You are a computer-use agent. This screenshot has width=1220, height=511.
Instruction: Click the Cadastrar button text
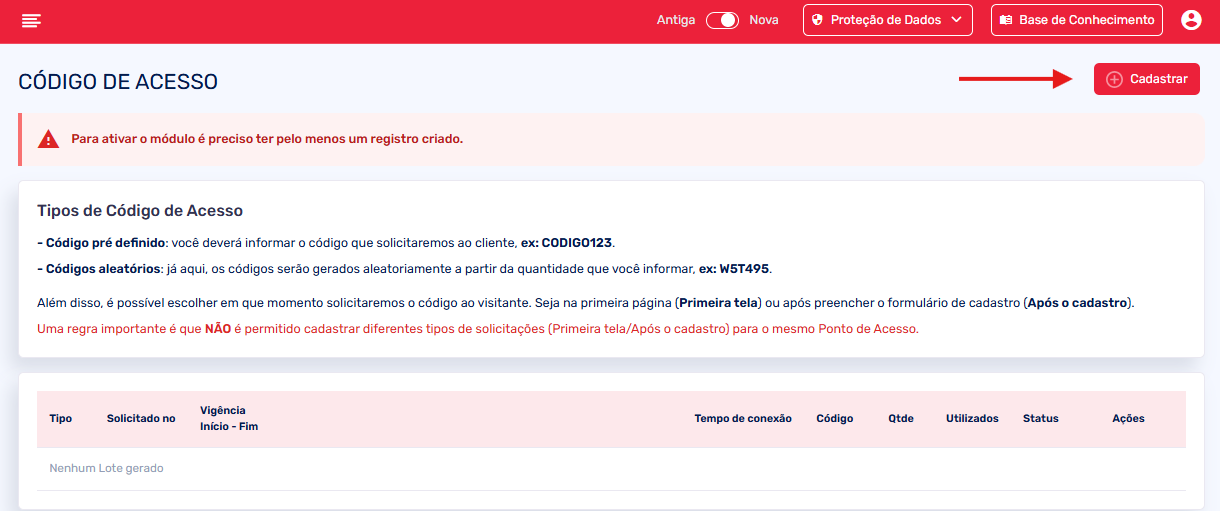(1158, 79)
